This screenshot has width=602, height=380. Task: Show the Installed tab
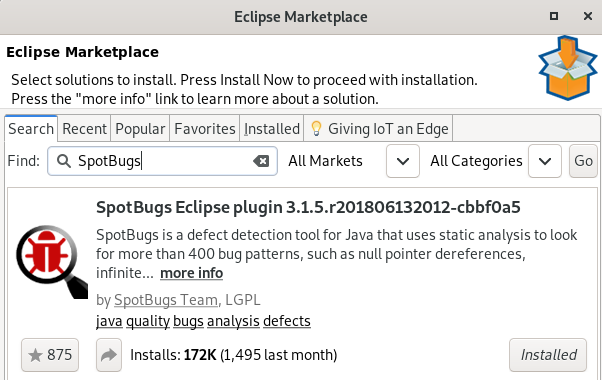tap(272, 129)
